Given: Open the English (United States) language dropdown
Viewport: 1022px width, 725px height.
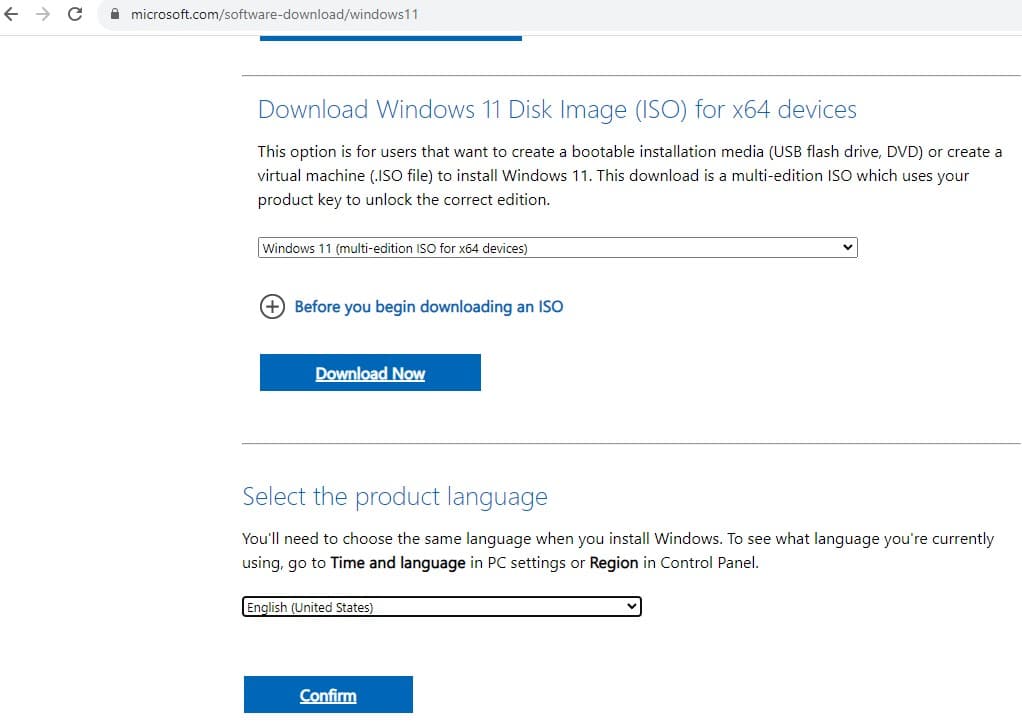Looking at the screenshot, I should coord(440,607).
